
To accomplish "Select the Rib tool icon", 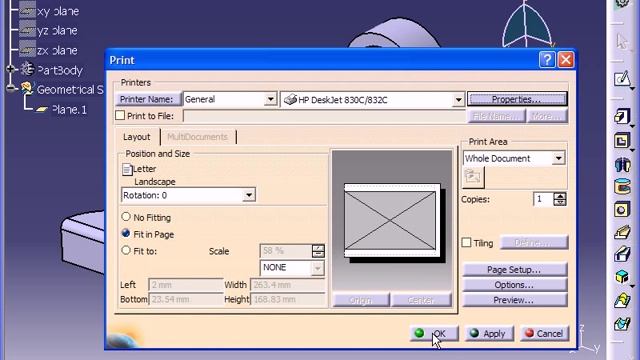I will pos(622,233).
